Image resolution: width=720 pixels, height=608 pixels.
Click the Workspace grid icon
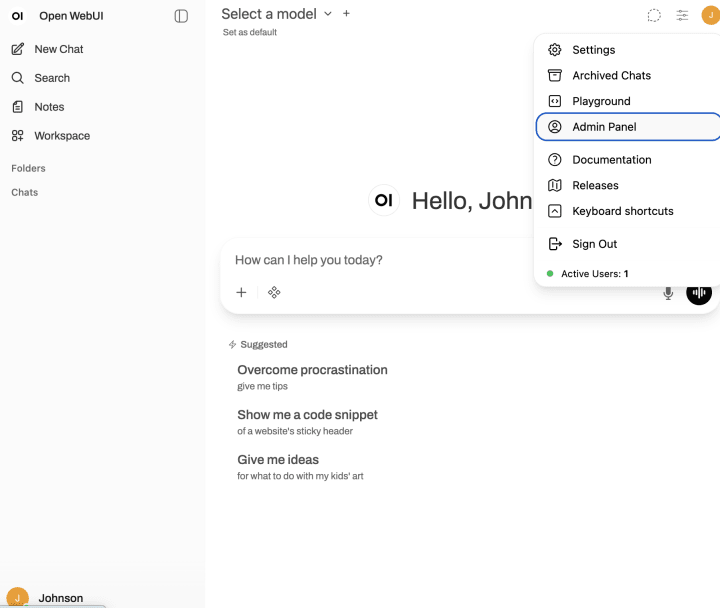[17, 136]
